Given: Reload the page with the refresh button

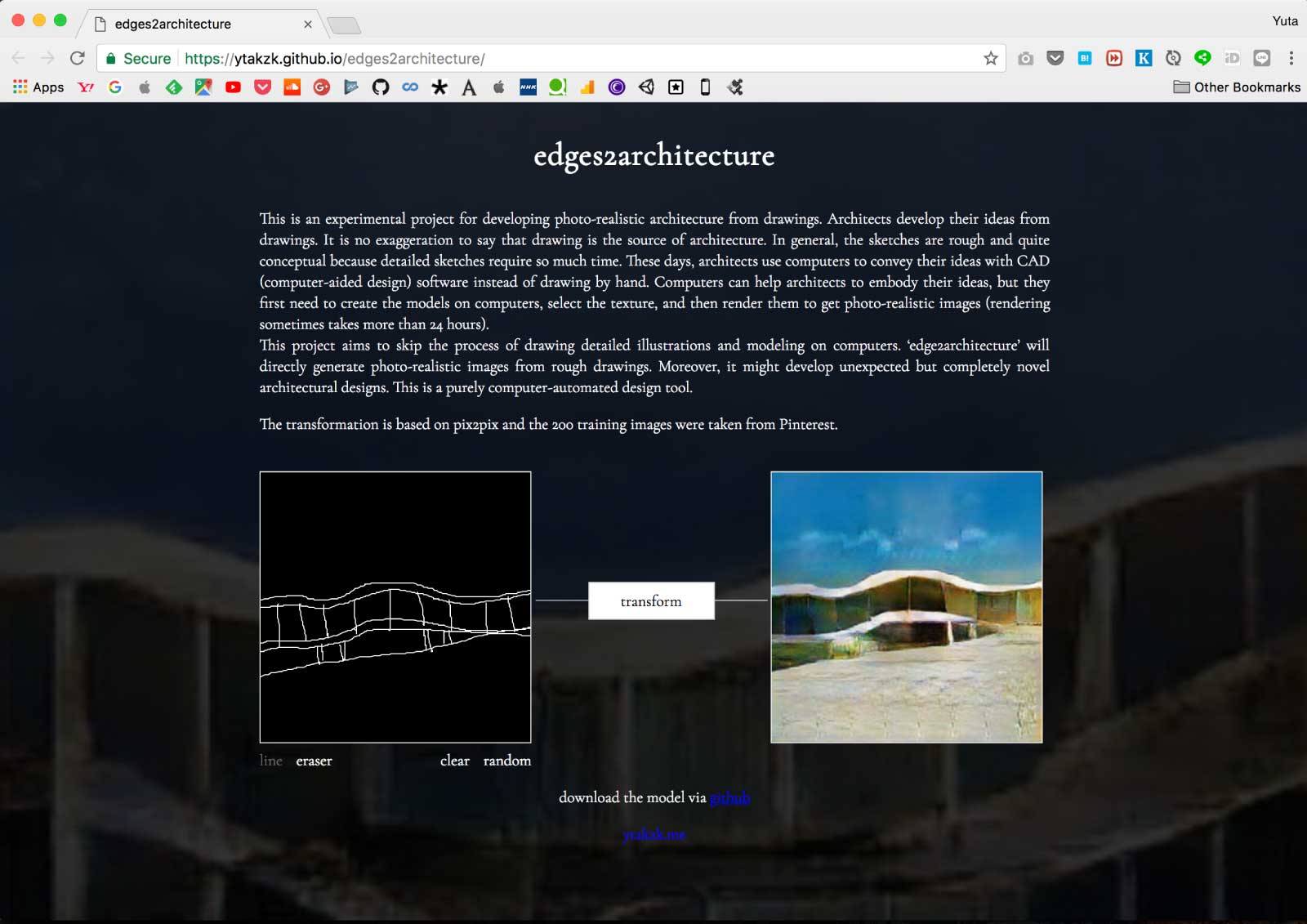Looking at the screenshot, I should [x=78, y=58].
